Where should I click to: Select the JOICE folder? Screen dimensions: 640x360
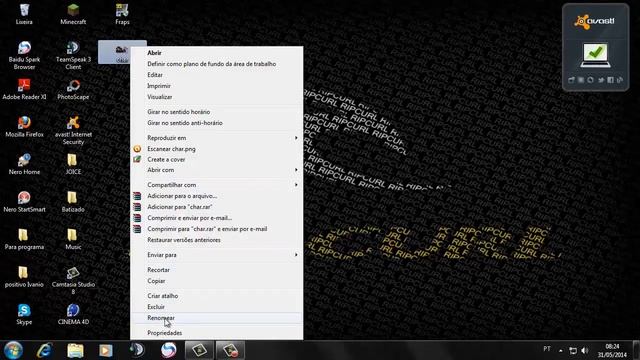[x=73, y=164]
